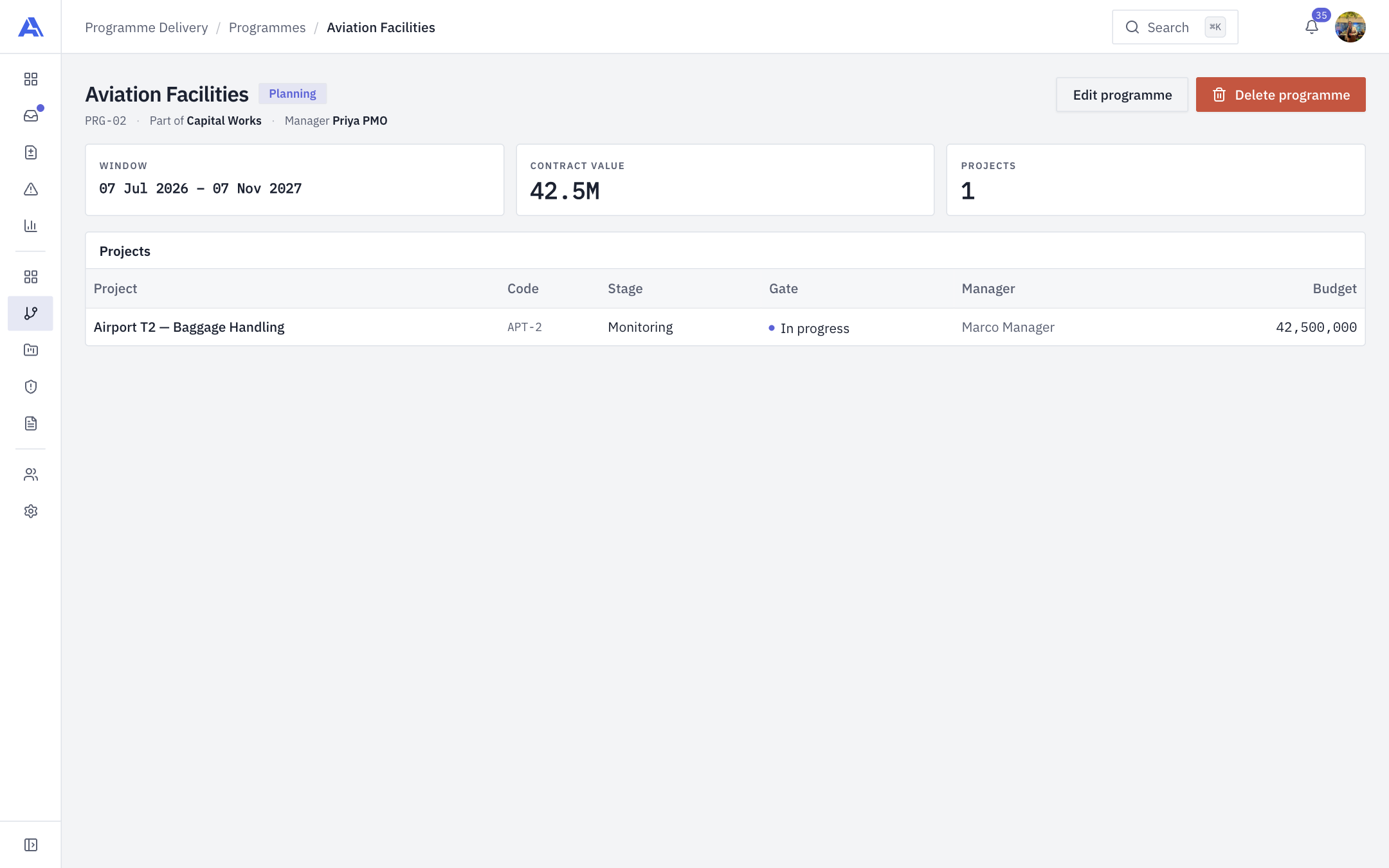
Task: Open the bar chart reports icon
Action: click(31, 226)
